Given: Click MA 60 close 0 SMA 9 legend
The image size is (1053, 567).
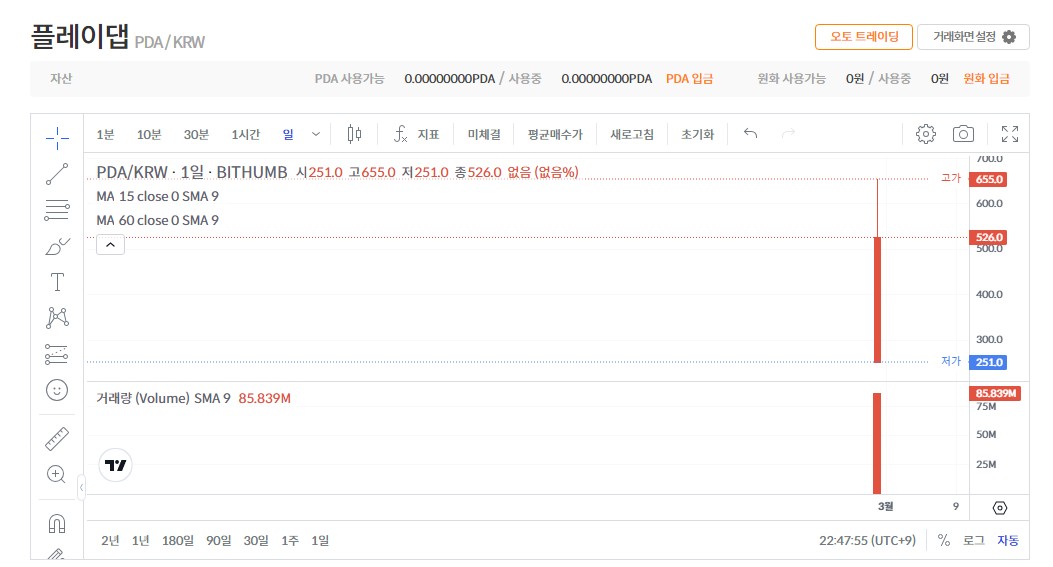Looking at the screenshot, I should (157, 220).
